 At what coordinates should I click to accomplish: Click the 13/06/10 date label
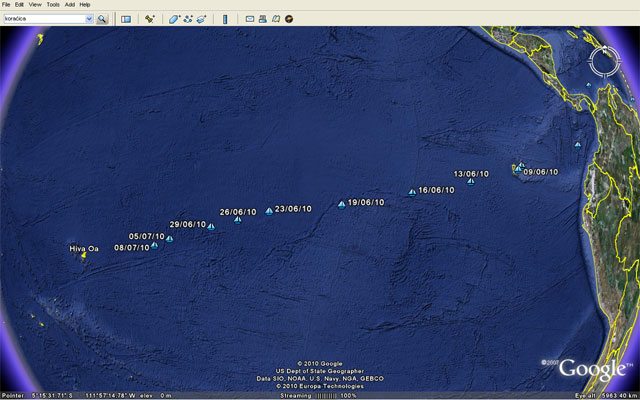pos(471,174)
